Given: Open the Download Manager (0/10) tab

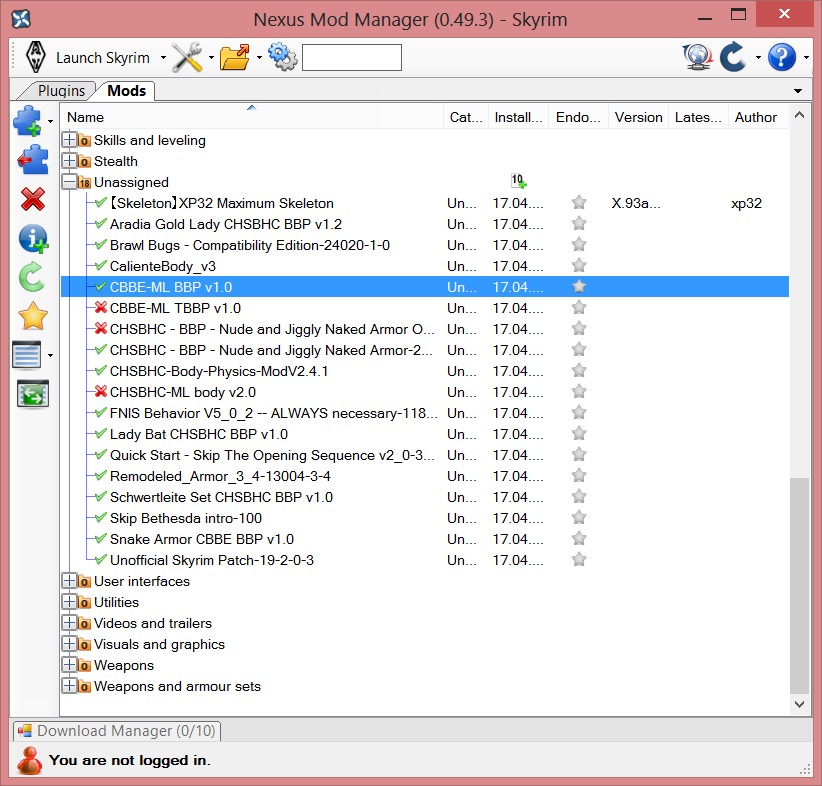Looking at the screenshot, I should click(117, 731).
